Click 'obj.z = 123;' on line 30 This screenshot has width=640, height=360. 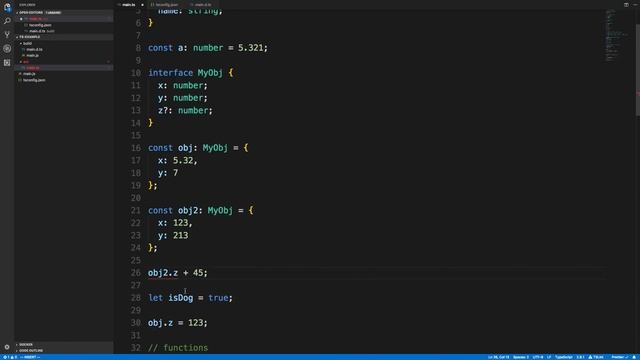point(178,322)
